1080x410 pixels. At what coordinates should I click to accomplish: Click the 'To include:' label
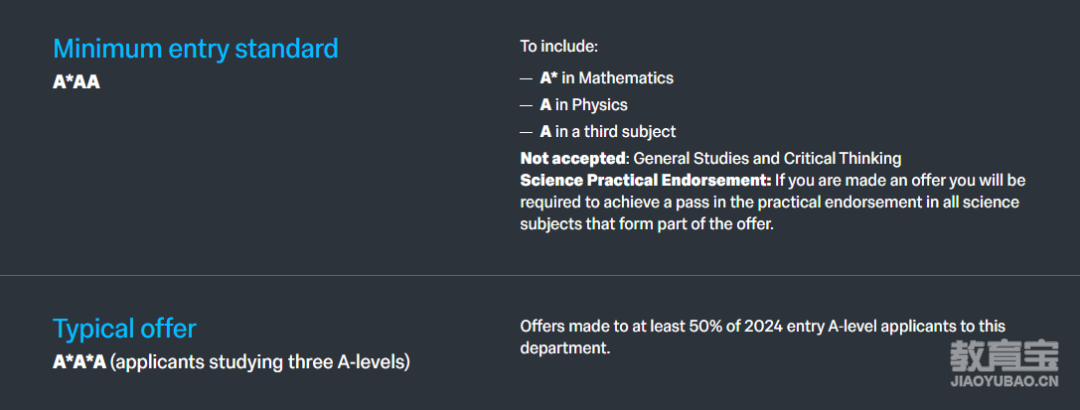pyautogui.click(x=559, y=48)
